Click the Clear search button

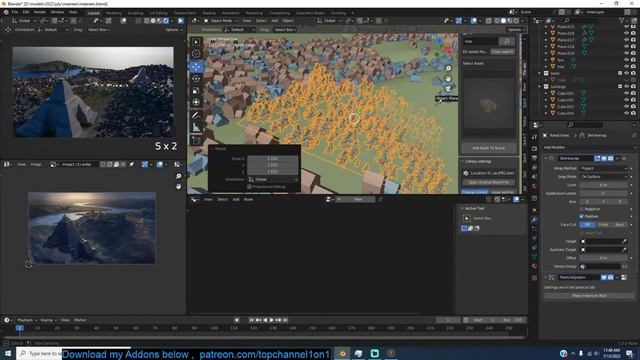(x=502, y=52)
